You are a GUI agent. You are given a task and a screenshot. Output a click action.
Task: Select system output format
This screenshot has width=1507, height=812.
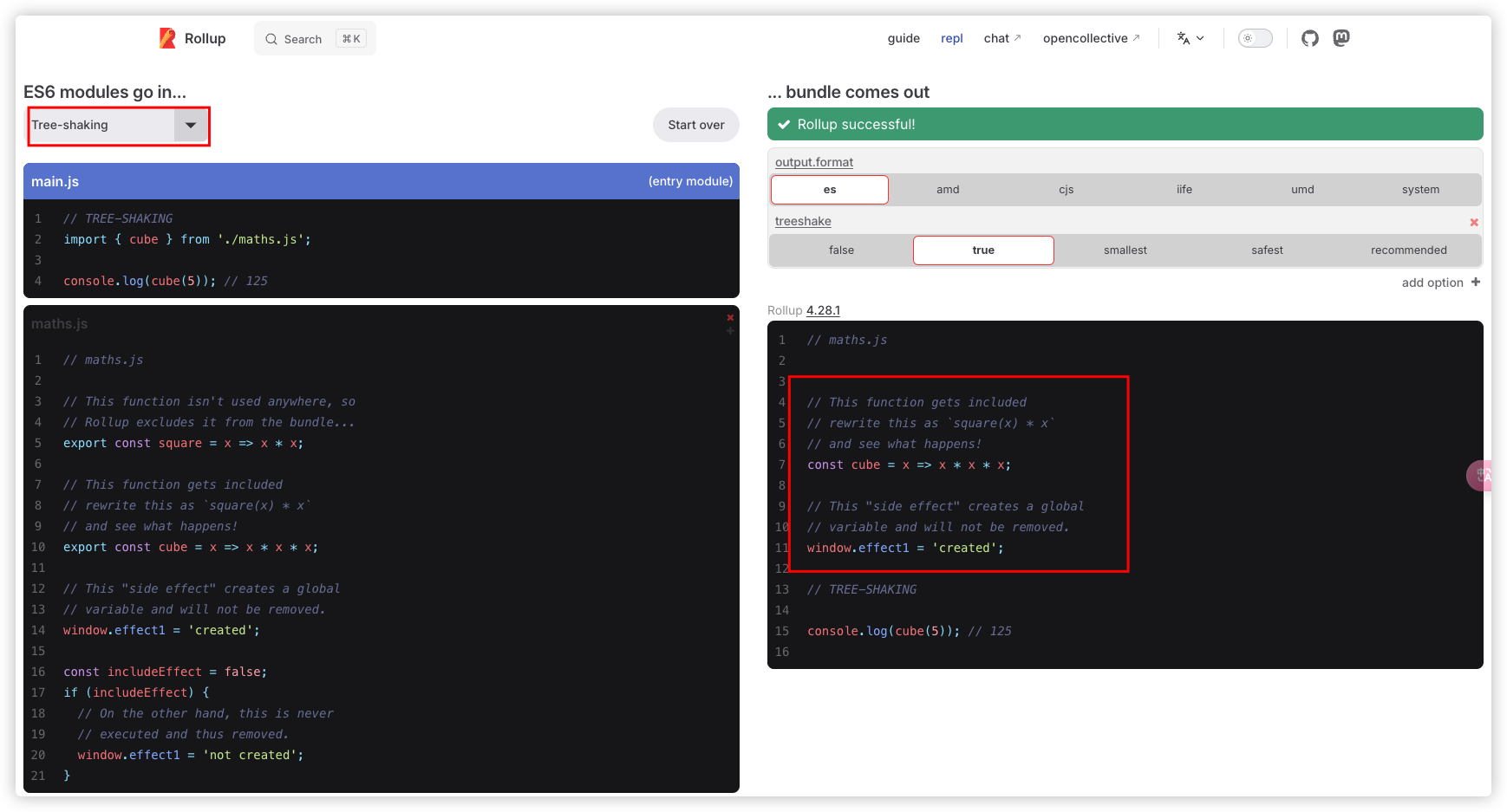click(1420, 190)
